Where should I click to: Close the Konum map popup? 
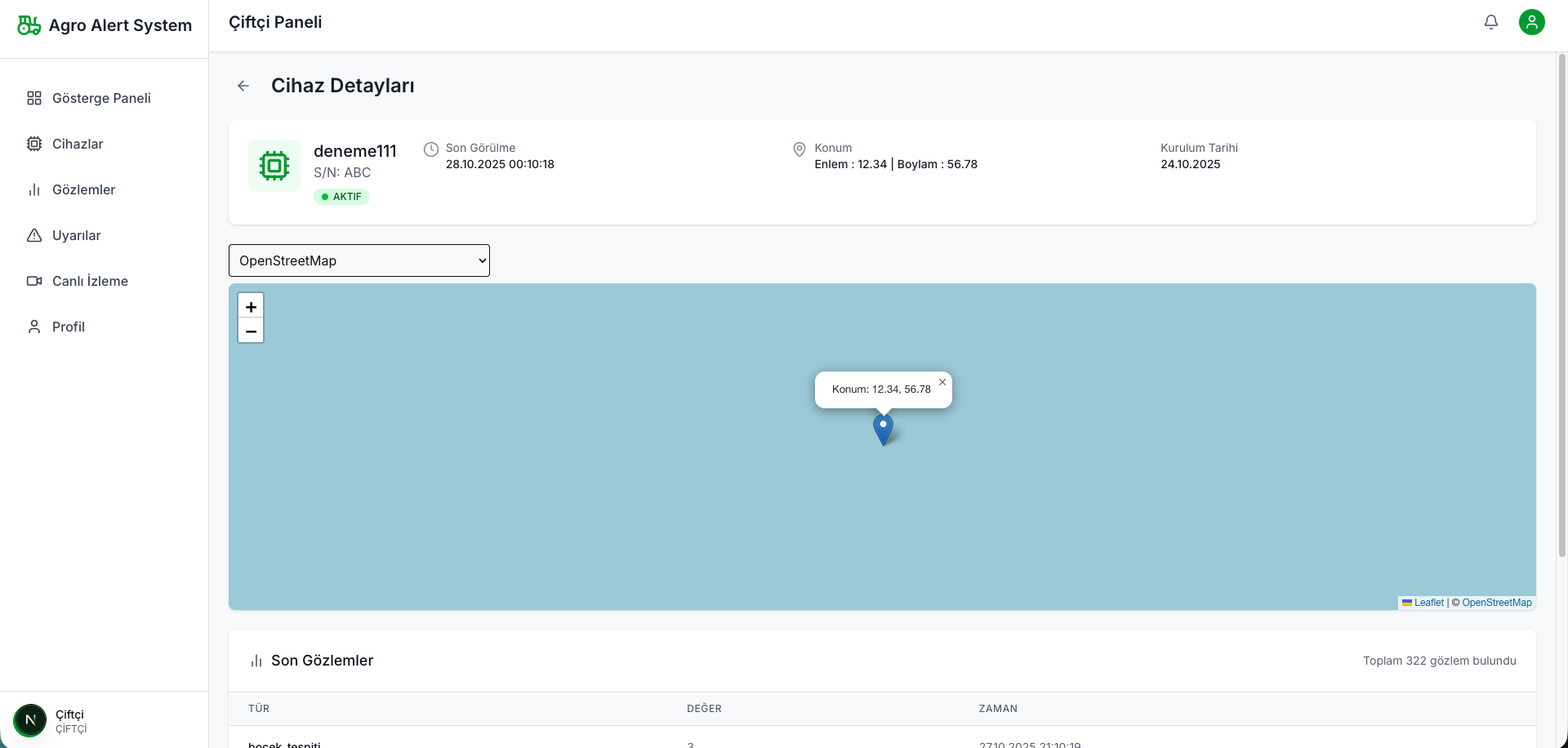pyautogui.click(x=942, y=382)
